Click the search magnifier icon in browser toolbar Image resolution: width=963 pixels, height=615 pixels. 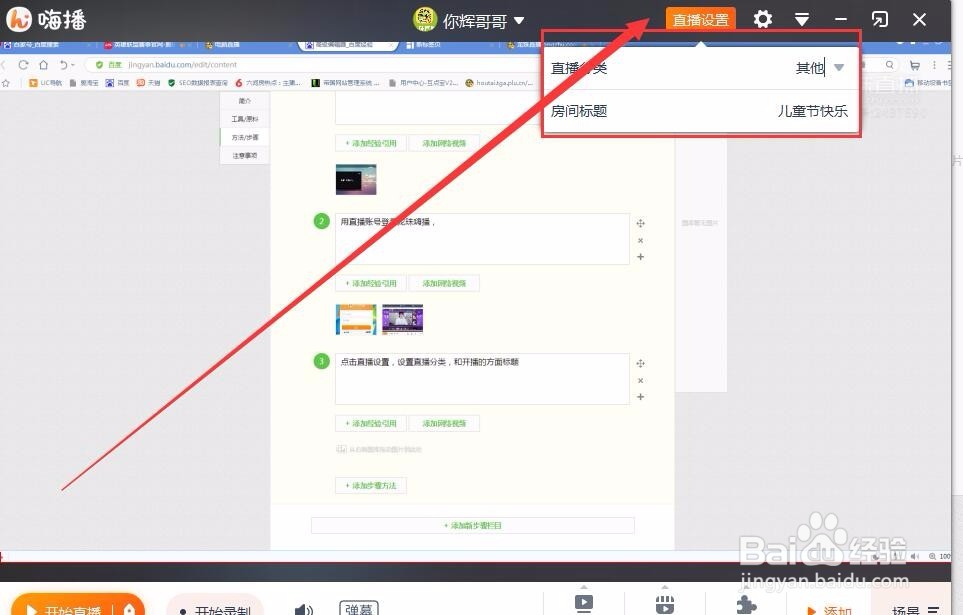click(x=889, y=65)
